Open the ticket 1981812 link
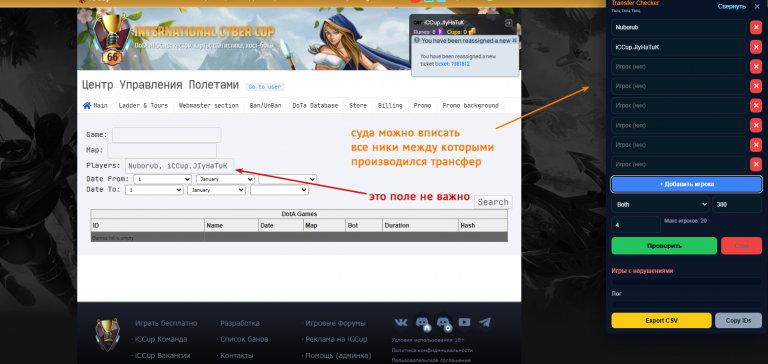 pyautogui.click(x=452, y=64)
